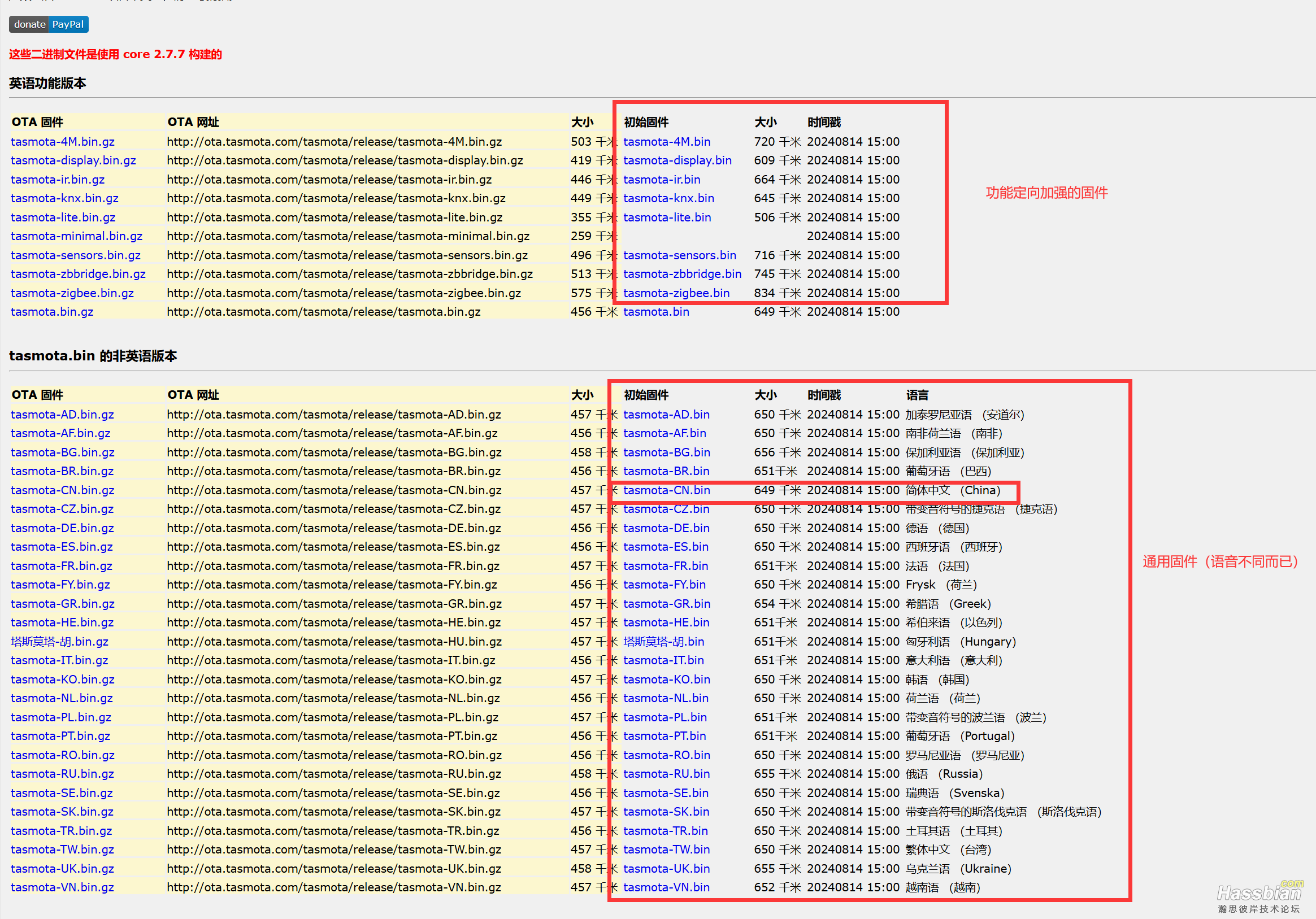Select the tasmota-zigbee.bin.gz OTA URL text
This screenshot has width=1316, height=919.
pos(344,293)
